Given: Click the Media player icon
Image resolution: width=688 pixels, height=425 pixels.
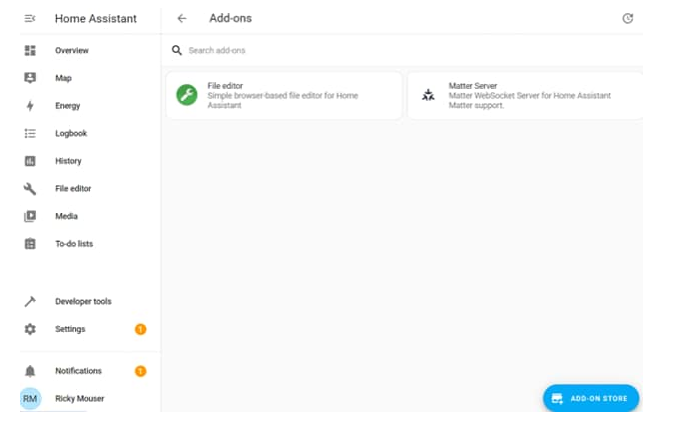Looking at the screenshot, I should [x=30, y=216].
